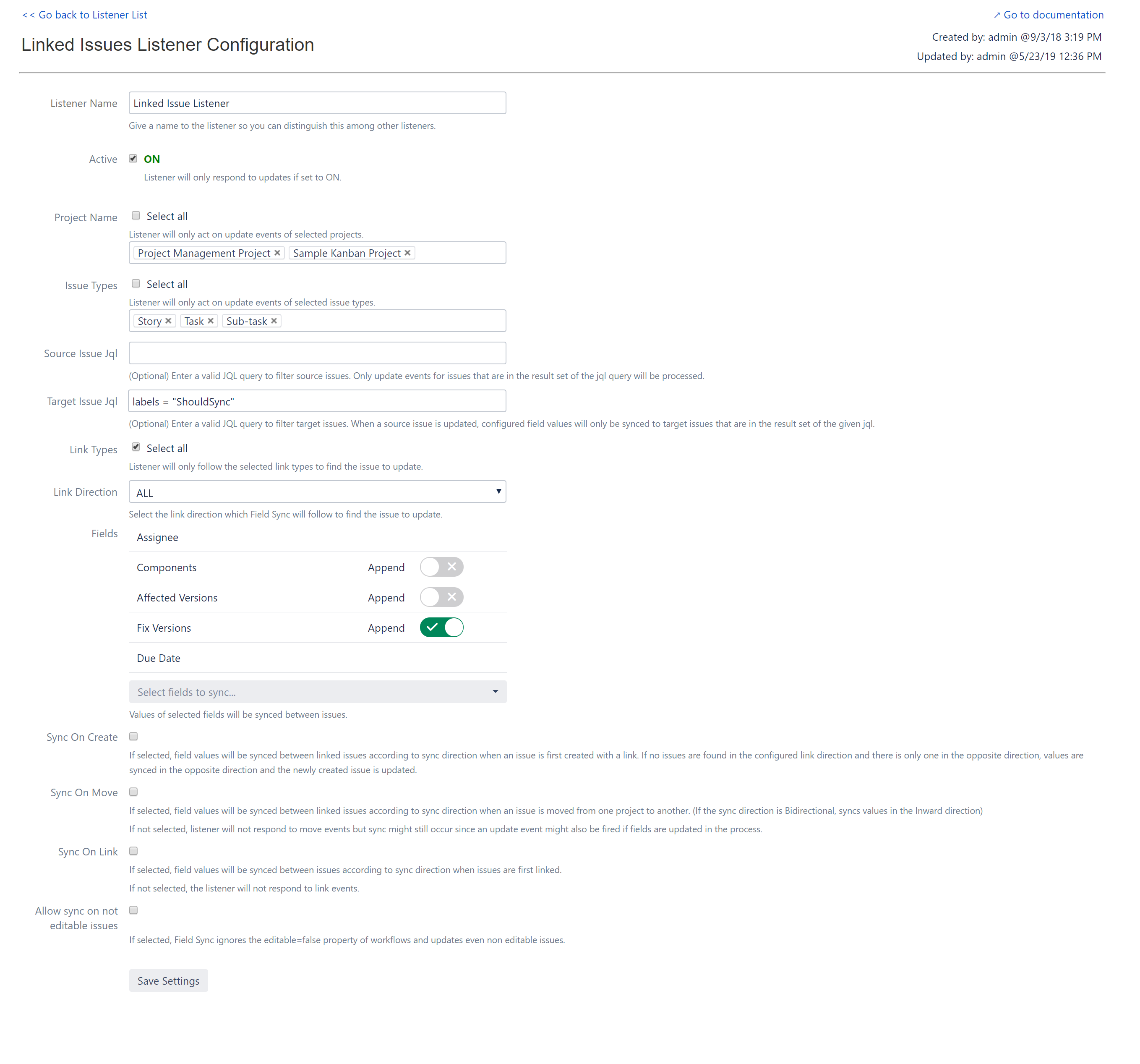
Task: Remove the Task issue type
Action: pos(211,321)
